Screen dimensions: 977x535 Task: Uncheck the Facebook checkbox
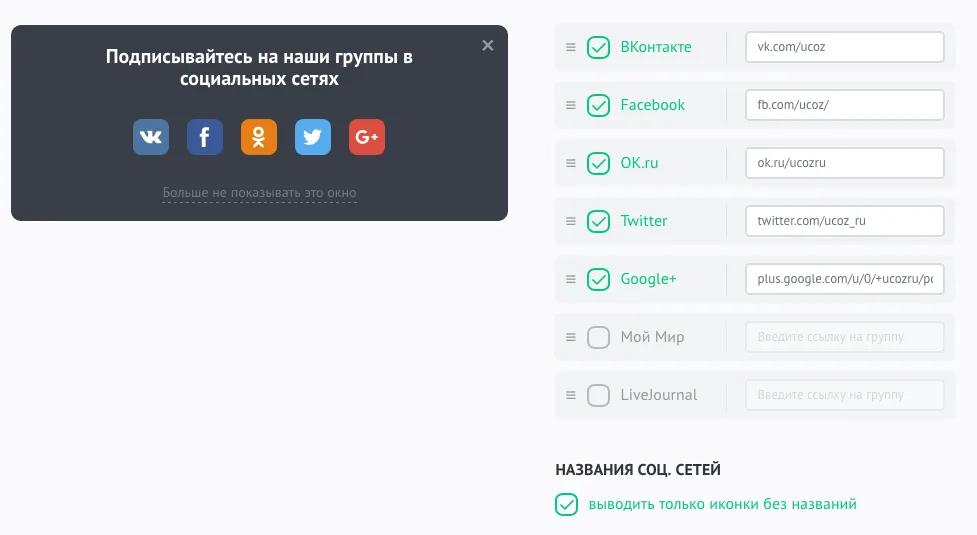pos(598,105)
